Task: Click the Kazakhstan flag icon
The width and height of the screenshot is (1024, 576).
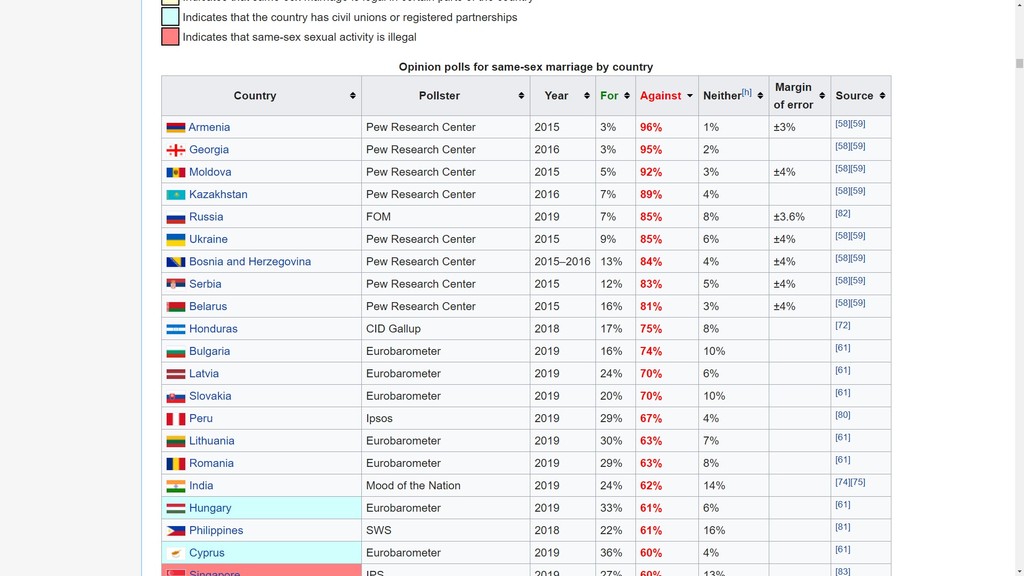Action: 175,195
